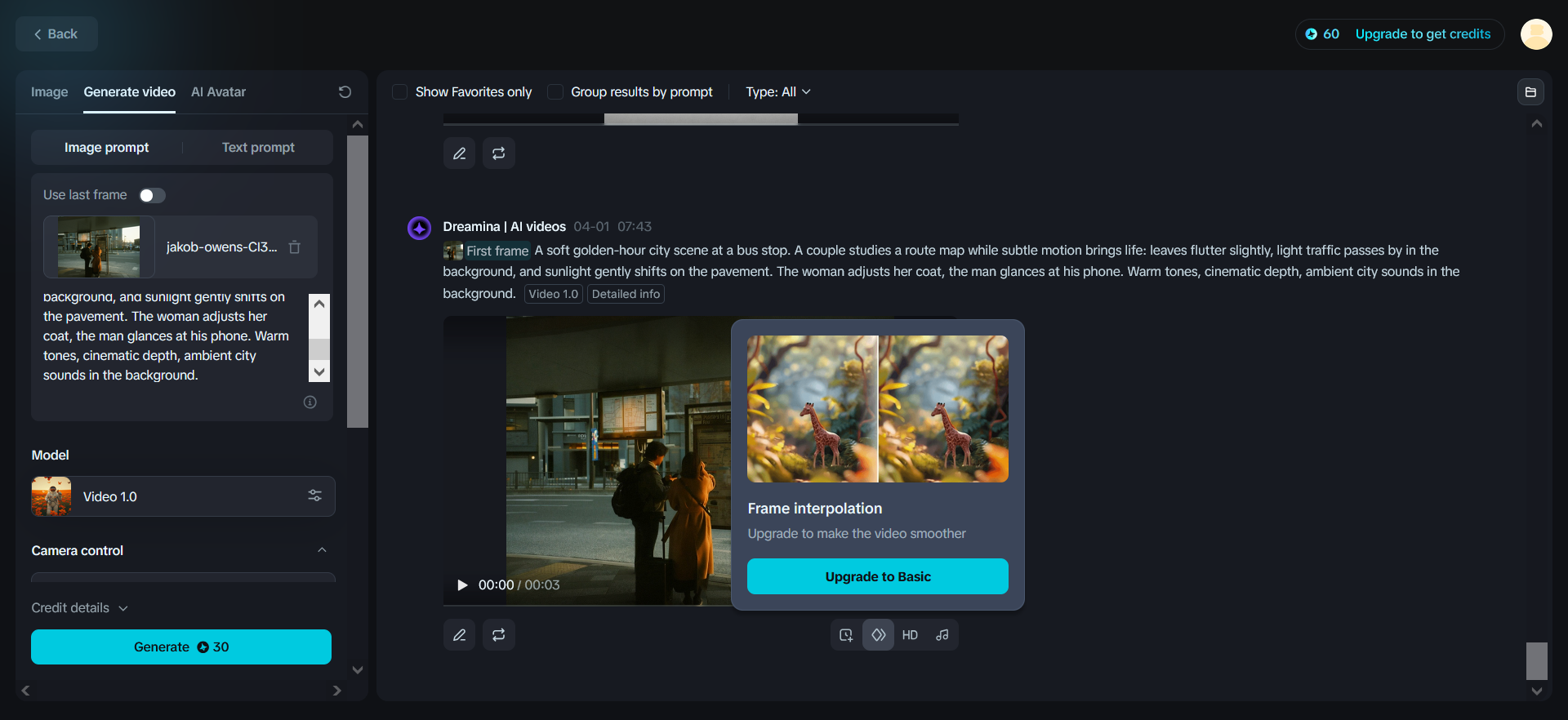Click the Back button
Viewport: 1568px width, 720px height.
pyautogui.click(x=56, y=34)
